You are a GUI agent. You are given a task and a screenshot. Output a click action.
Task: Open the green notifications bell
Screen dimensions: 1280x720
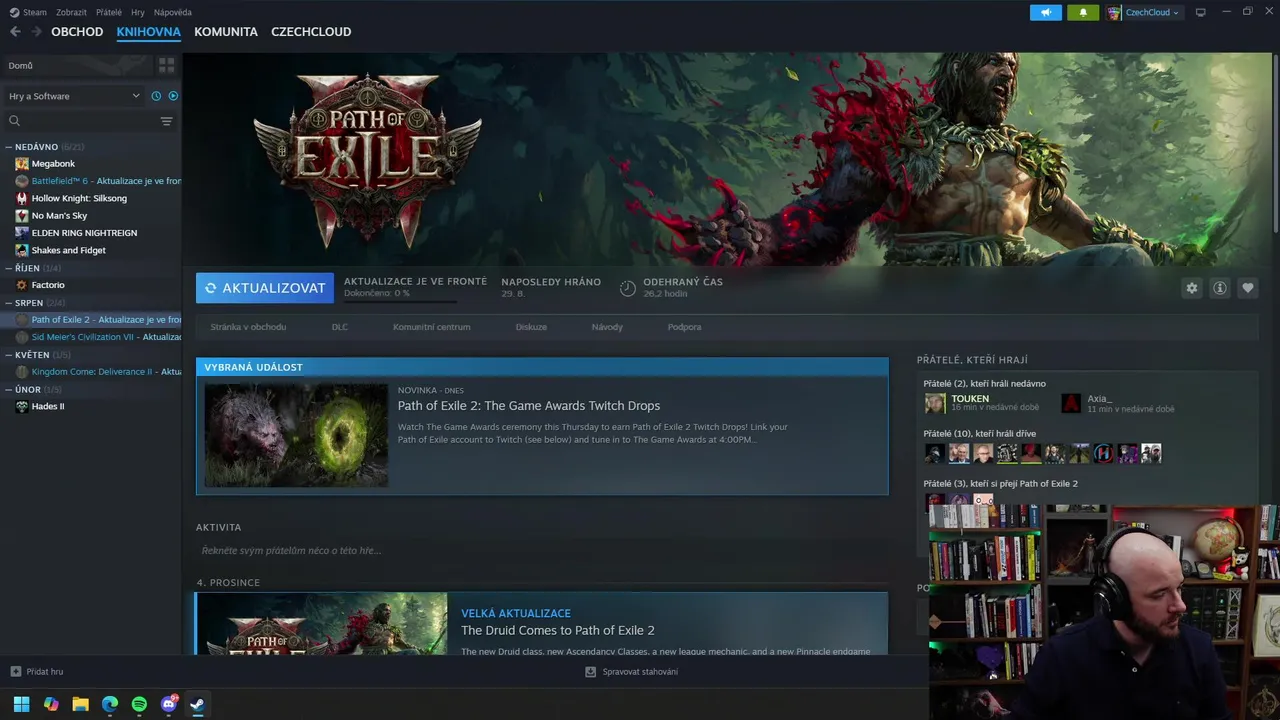point(1082,12)
